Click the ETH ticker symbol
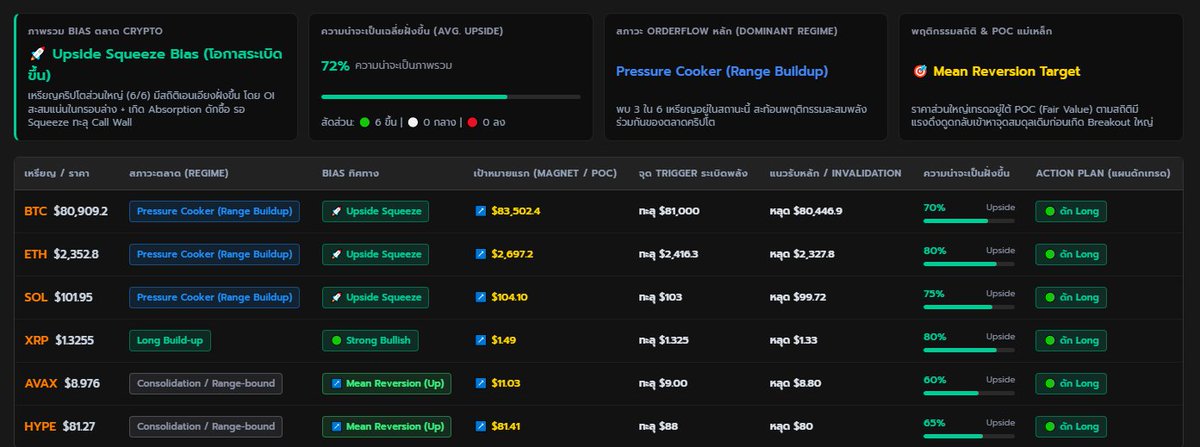The image size is (1200, 447). (36, 254)
